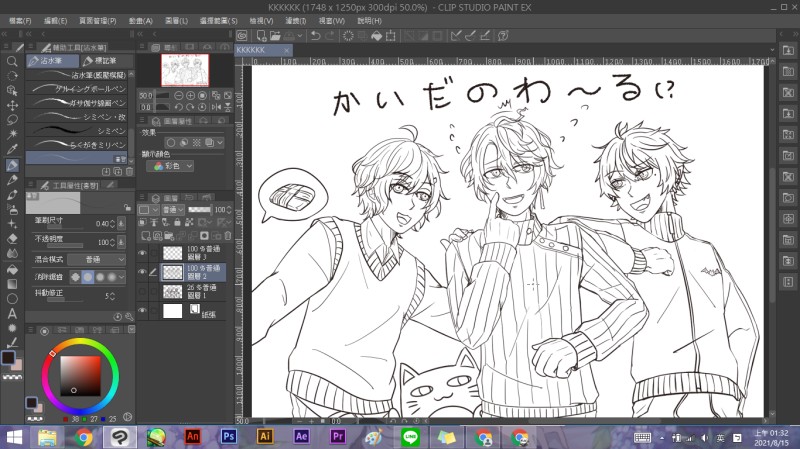
Task: Delete sub tool with trash icon
Action: tap(129, 172)
